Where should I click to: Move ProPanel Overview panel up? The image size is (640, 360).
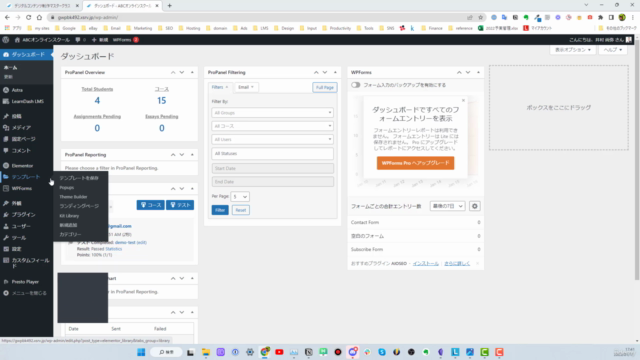tap(173, 72)
